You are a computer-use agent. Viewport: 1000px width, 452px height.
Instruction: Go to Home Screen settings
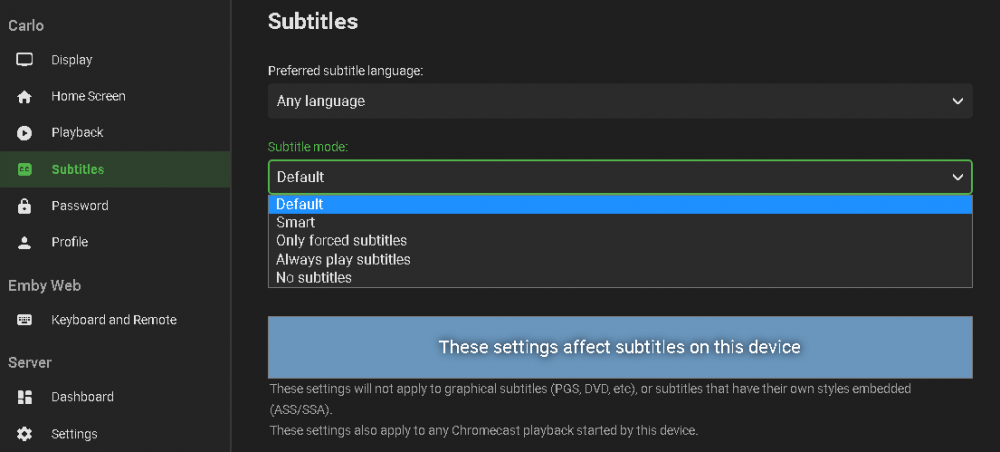tap(88, 97)
